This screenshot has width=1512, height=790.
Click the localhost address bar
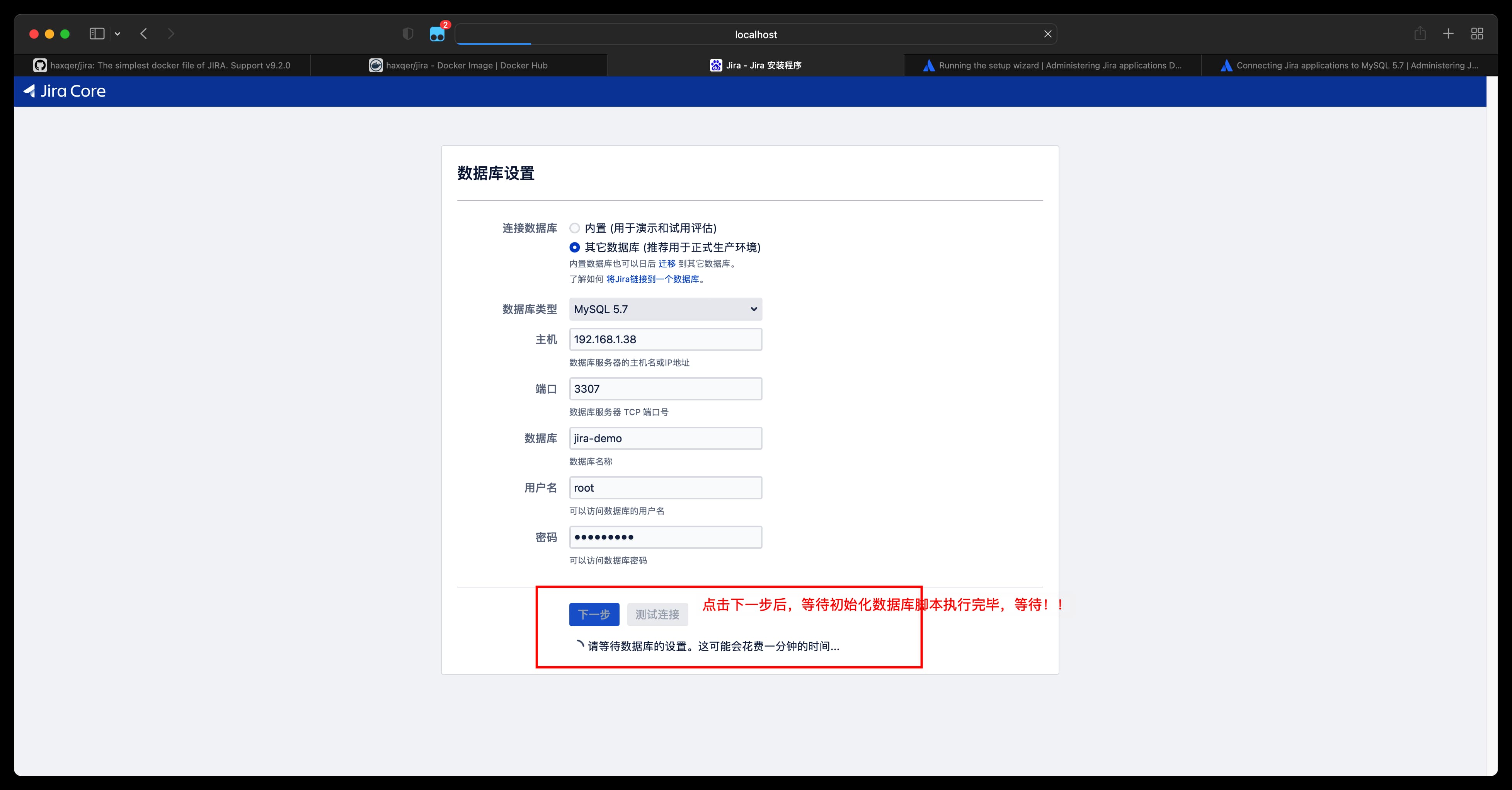[756, 34]
